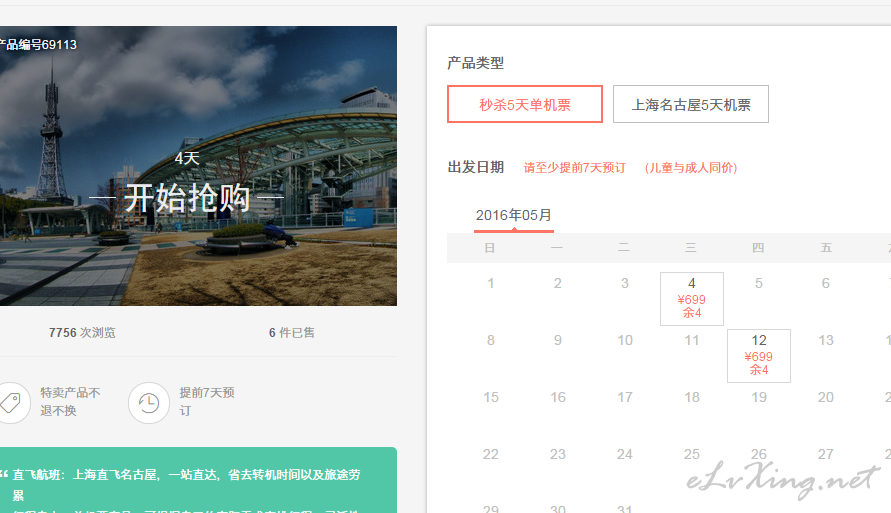Click day 24 in the calendar
Screen dimensions: 891x513
(625, 454)
